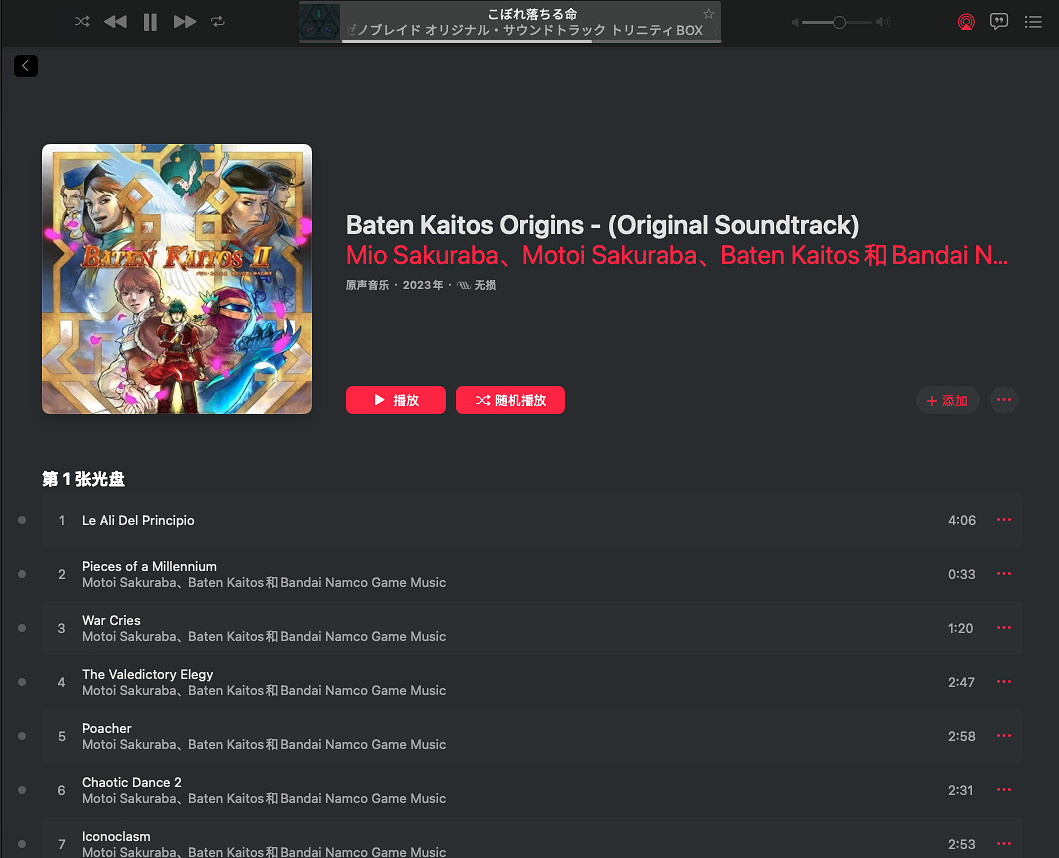
Task: Select the track Chaotic Dance 2
Action: (x=132, y=782)
